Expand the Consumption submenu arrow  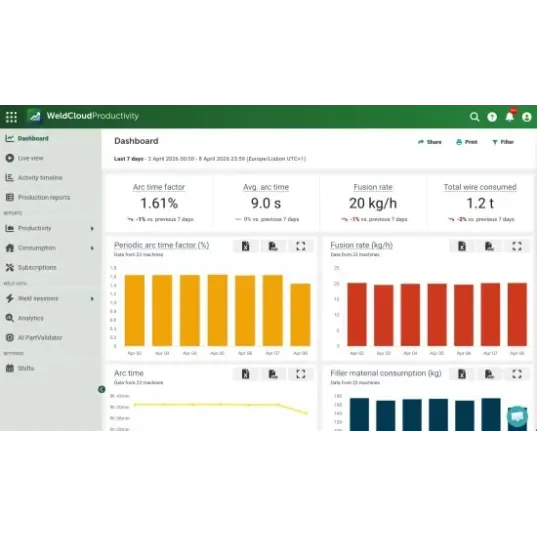pyautogui.click(x=92, y=248)
